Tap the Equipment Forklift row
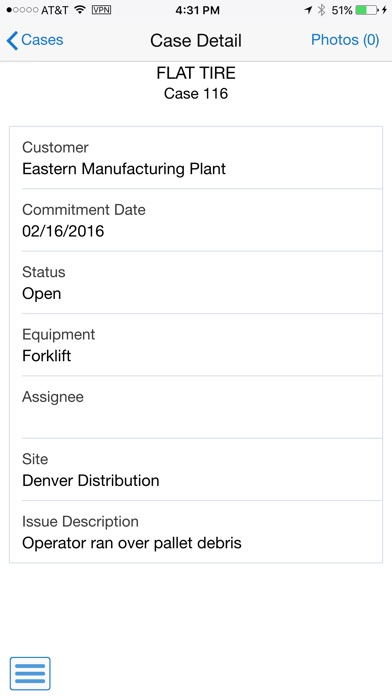Viewport: 392px width, 696px height. pyautogui.click(x=196, y=344)
